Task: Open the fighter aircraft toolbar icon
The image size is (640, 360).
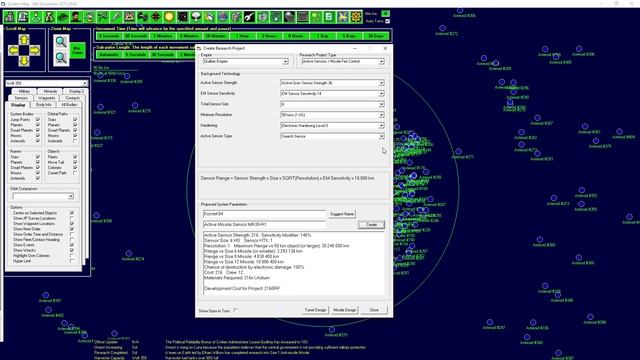Action: (x=102, y=17)
